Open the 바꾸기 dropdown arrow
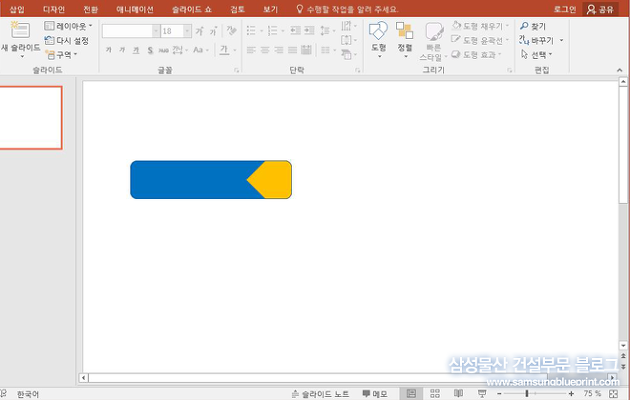 (561, 40)
